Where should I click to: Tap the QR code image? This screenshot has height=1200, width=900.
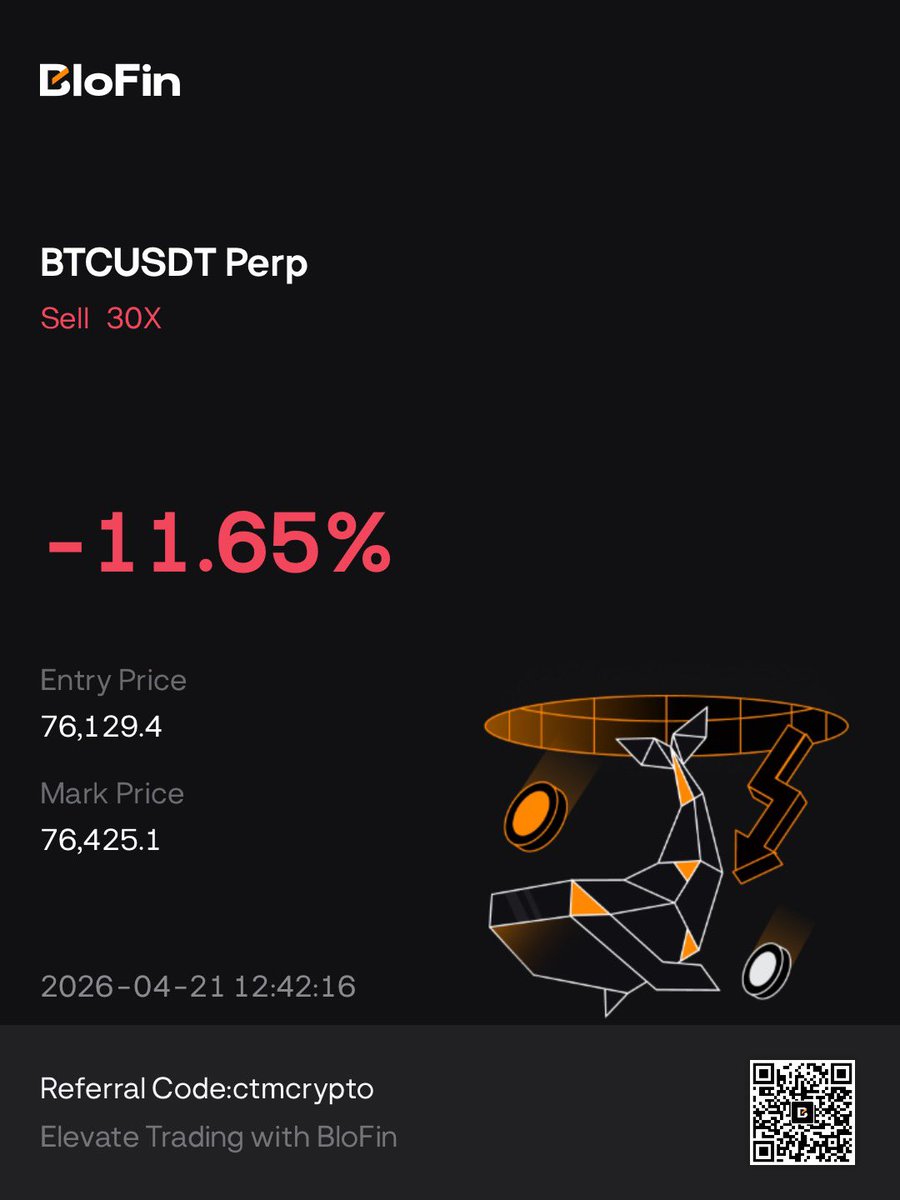(x=802, y=1112)
